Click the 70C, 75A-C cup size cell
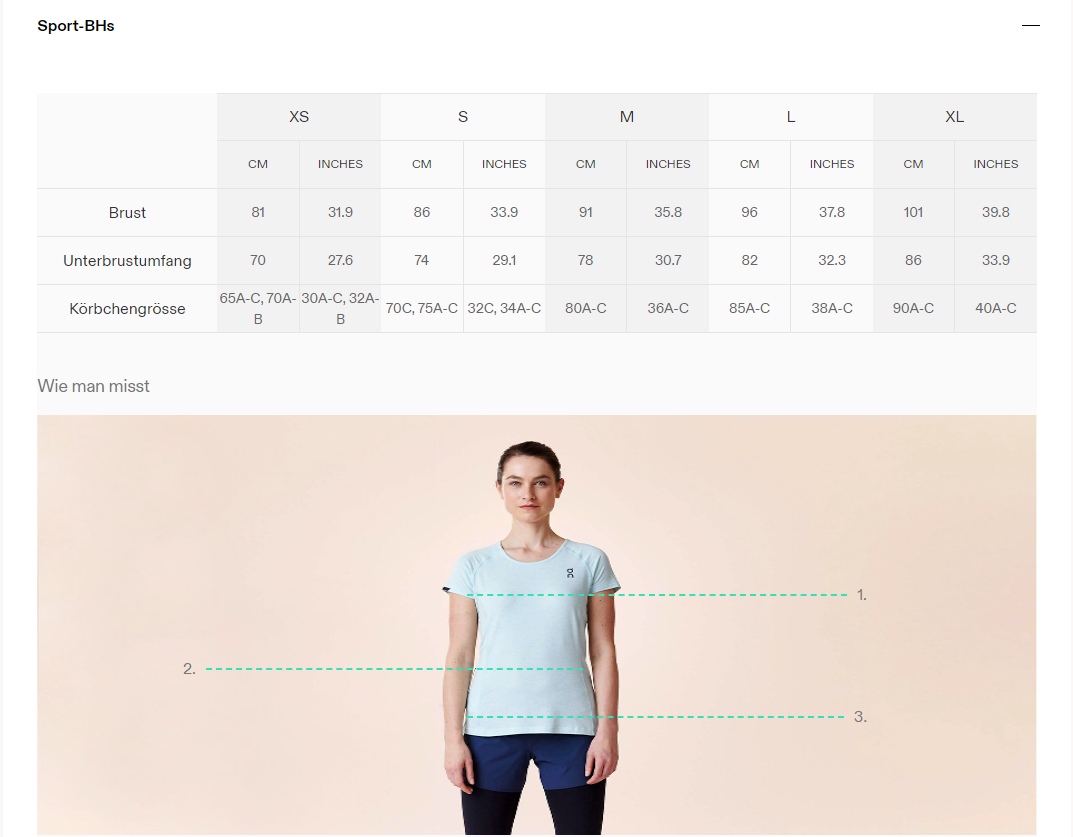This screenshot has width=1073, height=837. tap(422, 309)
